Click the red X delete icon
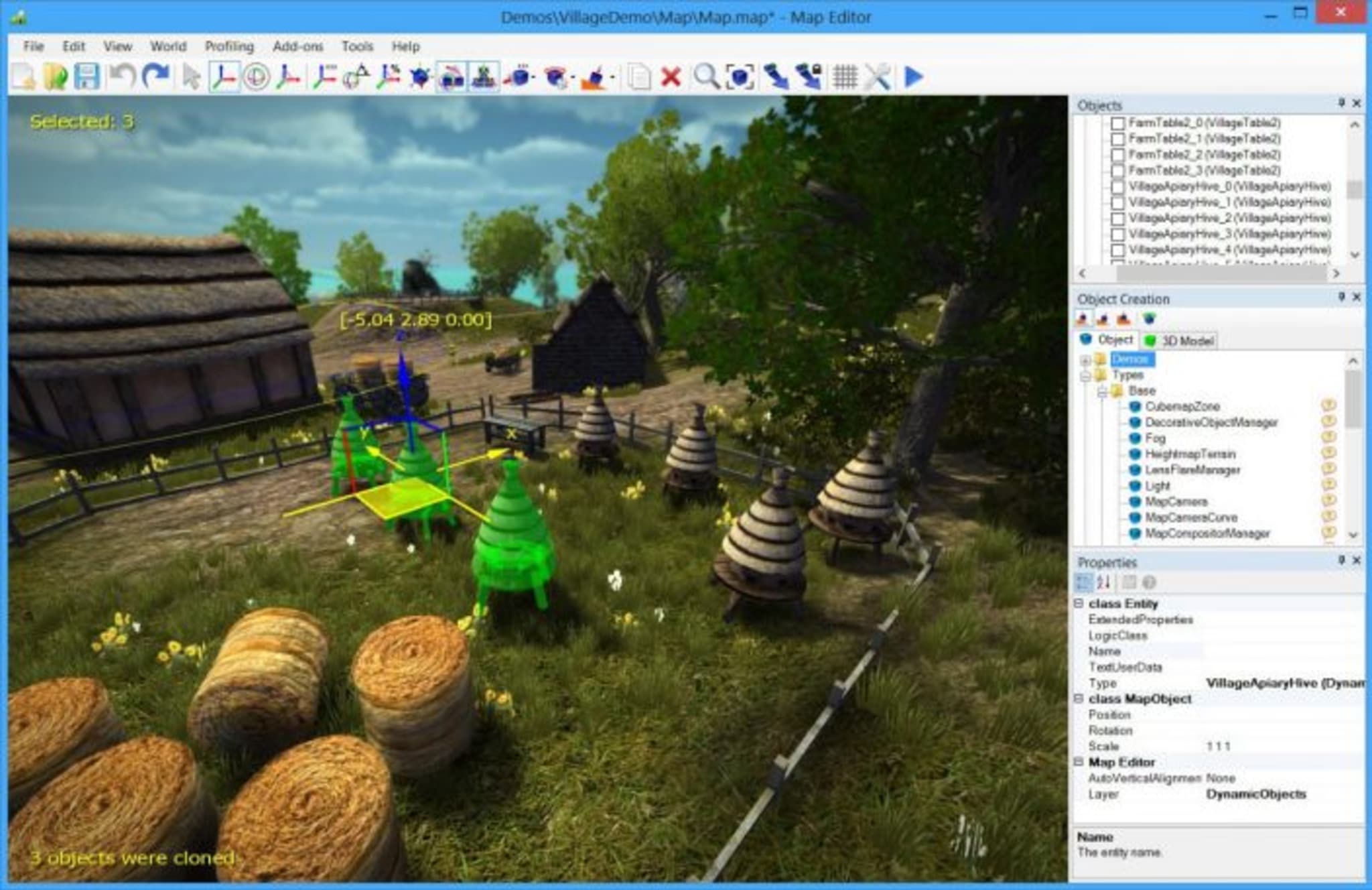The image size is (1372, 890). tap(671, 76)
